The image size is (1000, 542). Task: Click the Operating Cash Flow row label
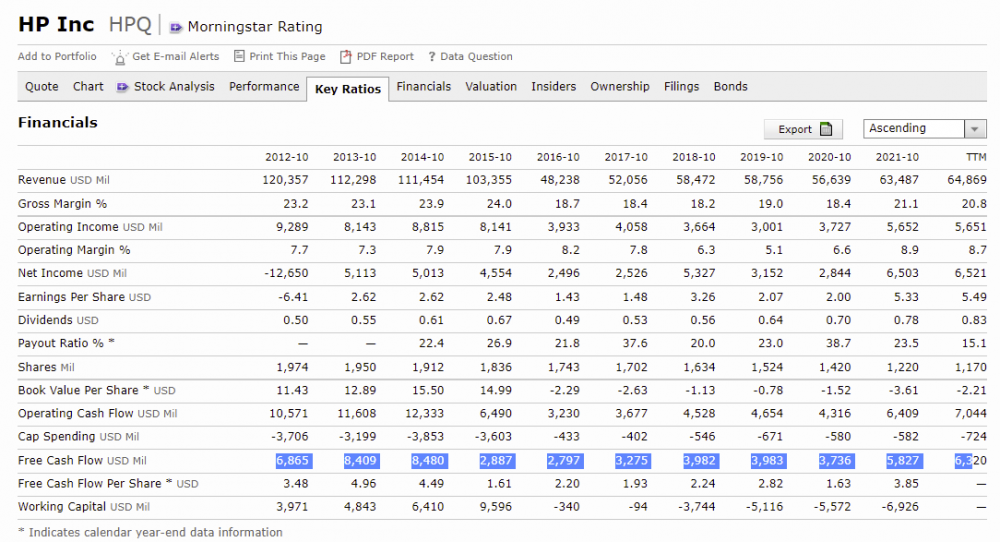[x=98, y=413]
